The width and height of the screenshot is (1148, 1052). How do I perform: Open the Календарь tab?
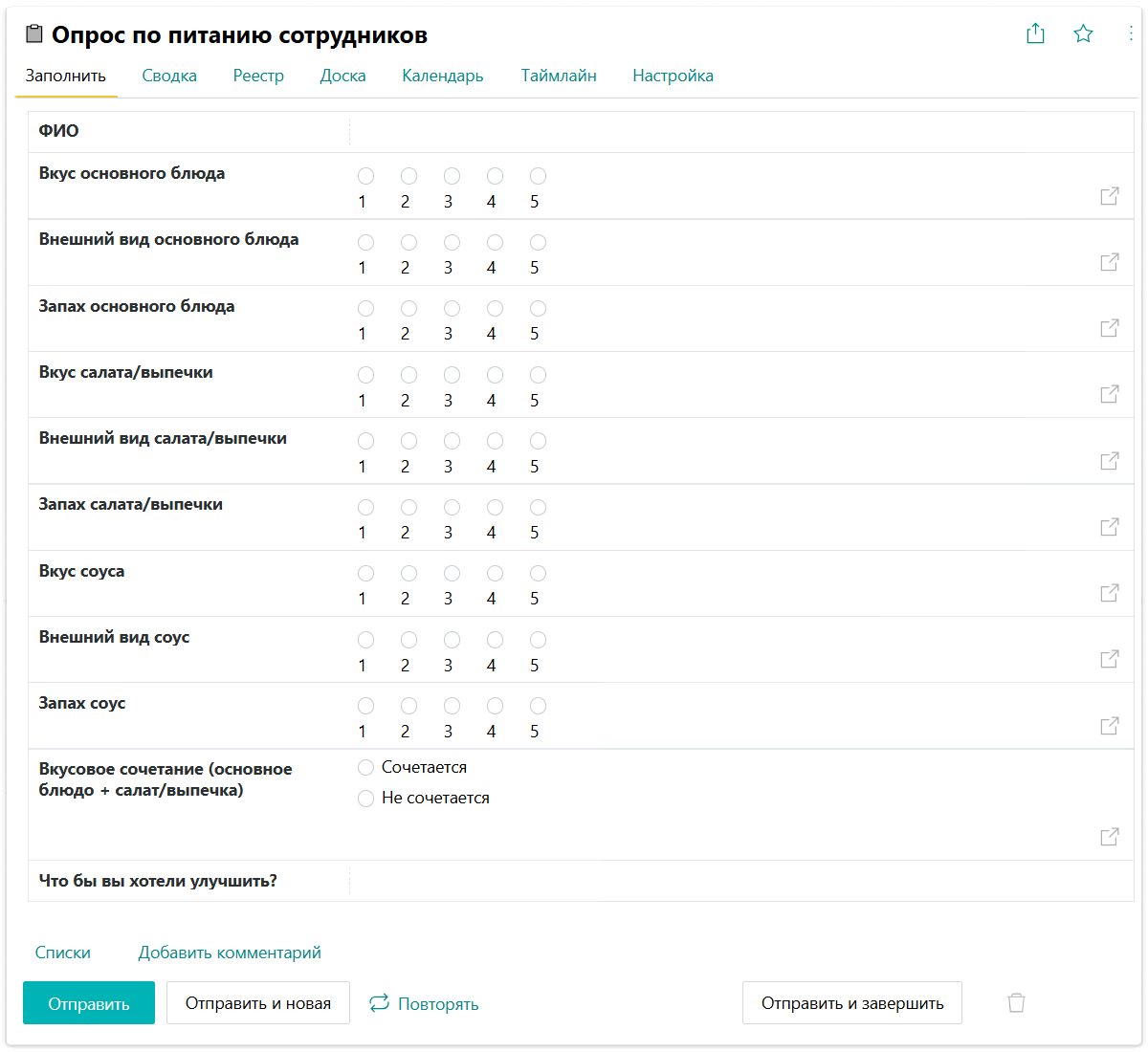point(442,76)
